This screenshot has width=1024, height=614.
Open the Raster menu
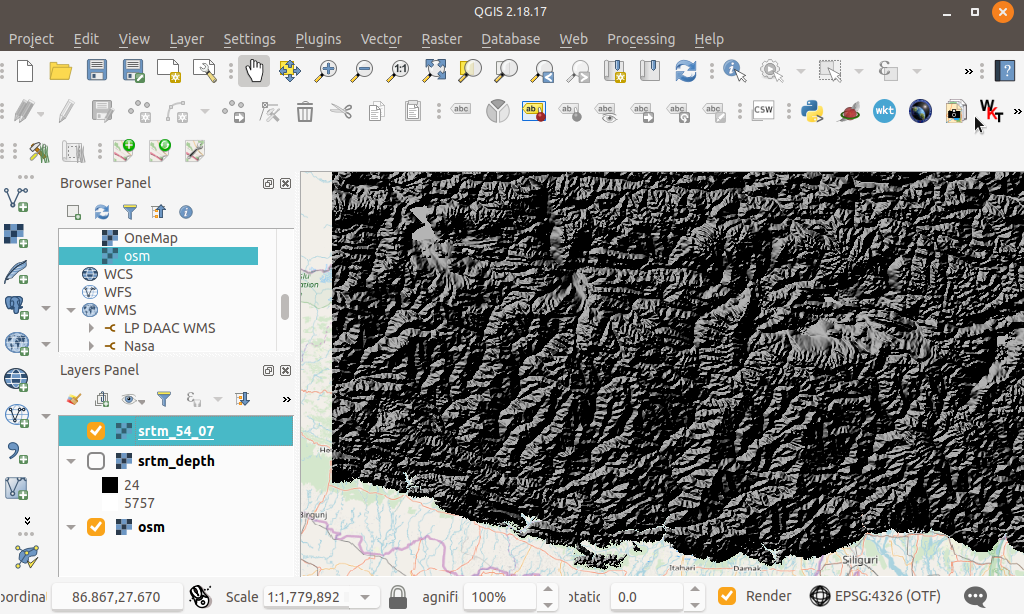tap(441, 39)
